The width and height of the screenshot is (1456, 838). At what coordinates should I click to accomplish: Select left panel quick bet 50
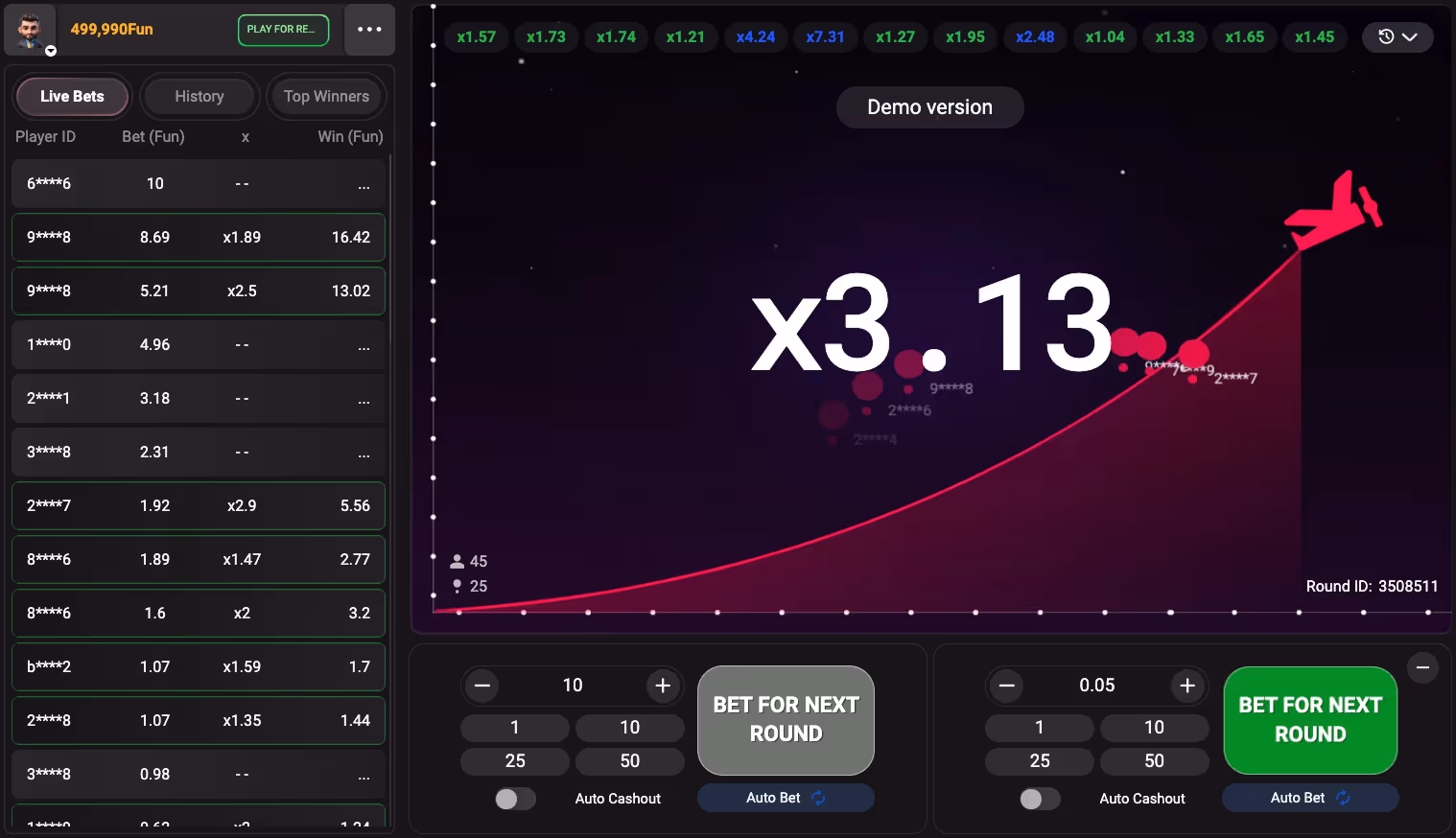pos(630,761)
